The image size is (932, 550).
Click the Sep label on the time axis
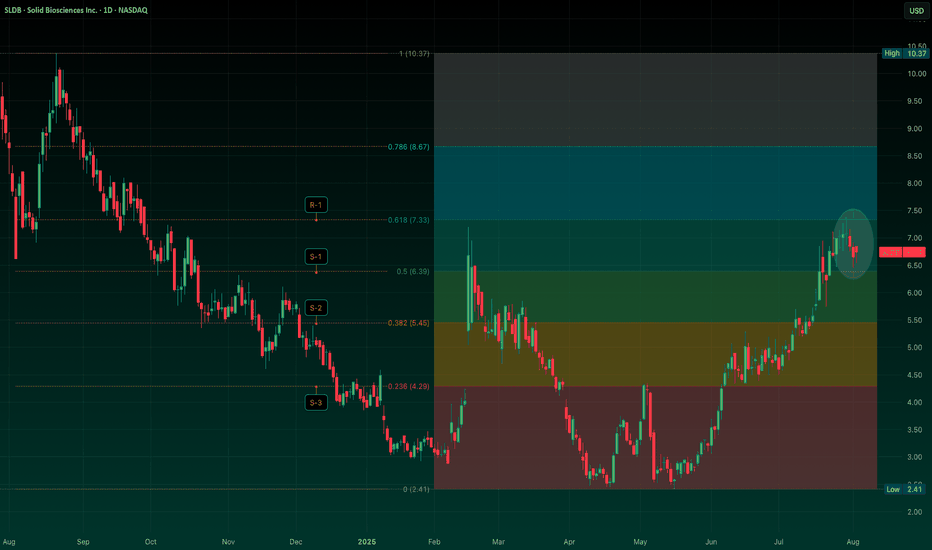pos(83,542)
